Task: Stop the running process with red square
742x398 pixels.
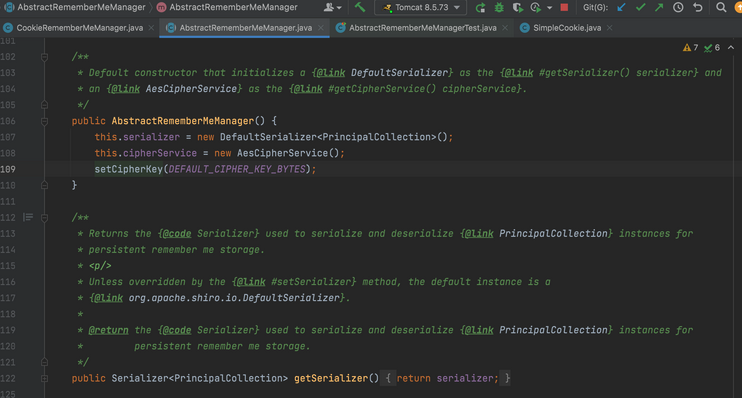Action: click(564, 8)
